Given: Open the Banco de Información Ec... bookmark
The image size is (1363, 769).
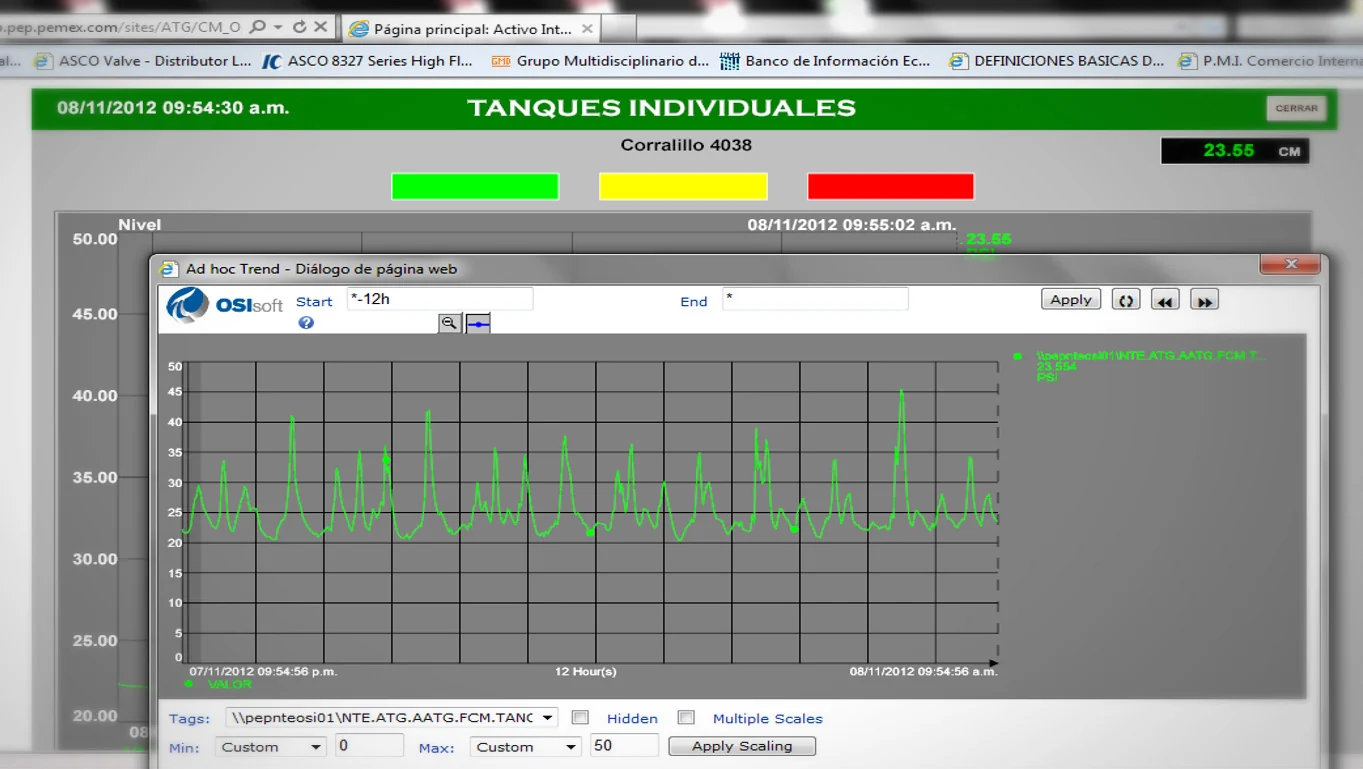Looking at the screenshot, I should 824,61.
